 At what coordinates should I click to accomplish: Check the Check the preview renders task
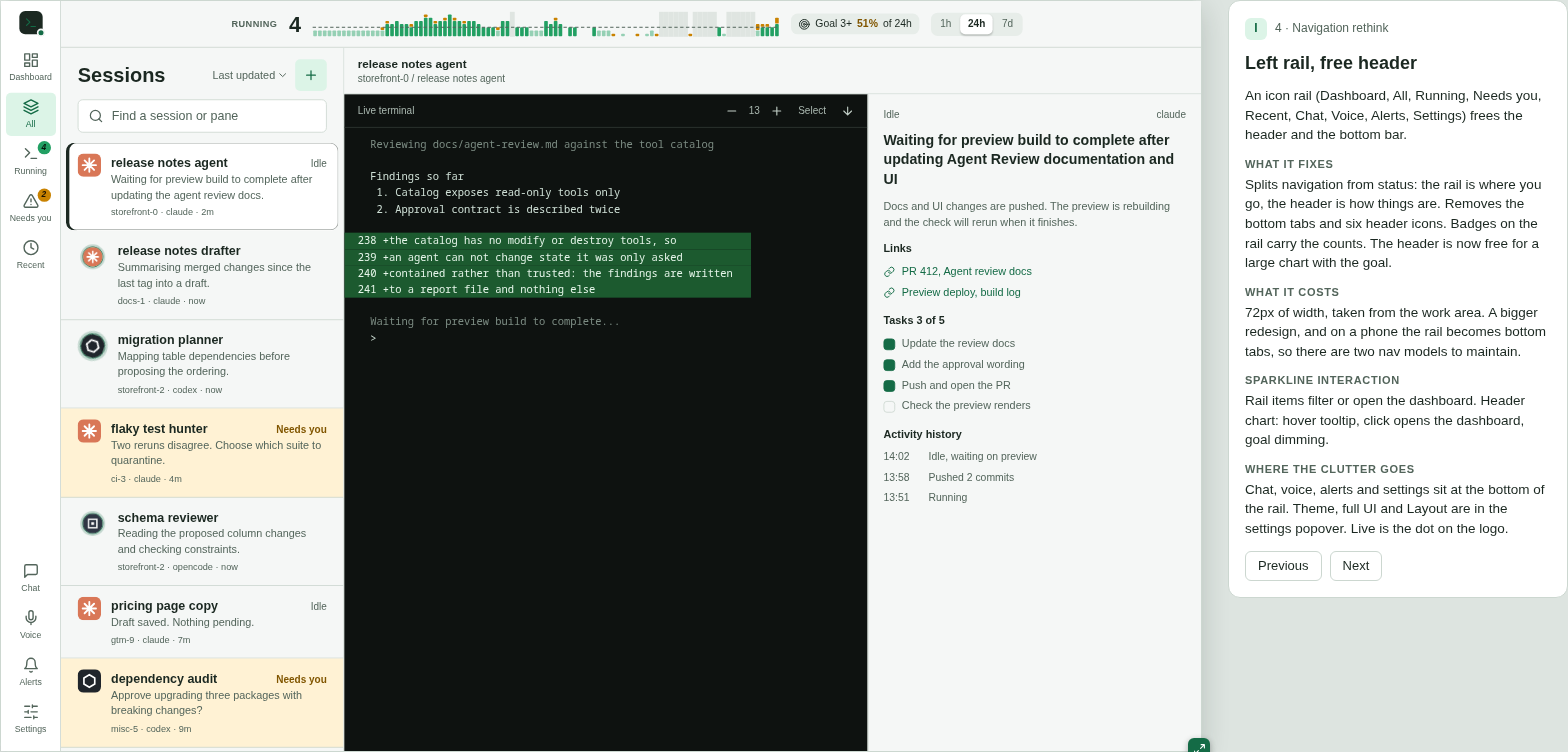click(x=889, y=407)
